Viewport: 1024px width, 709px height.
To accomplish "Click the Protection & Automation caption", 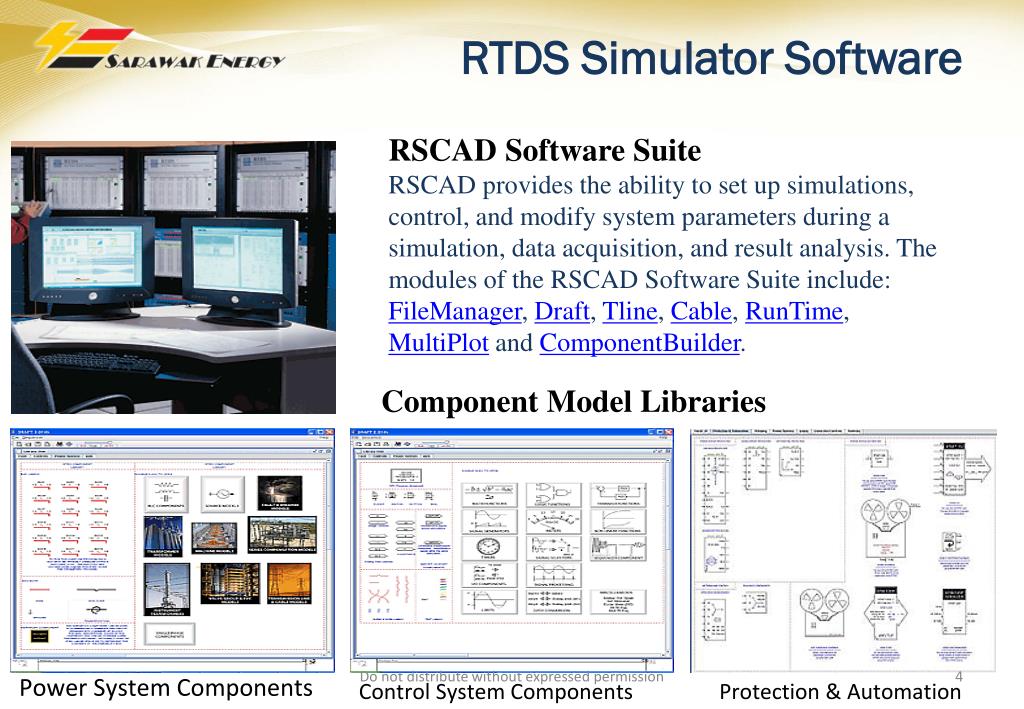I will (840, 692).
